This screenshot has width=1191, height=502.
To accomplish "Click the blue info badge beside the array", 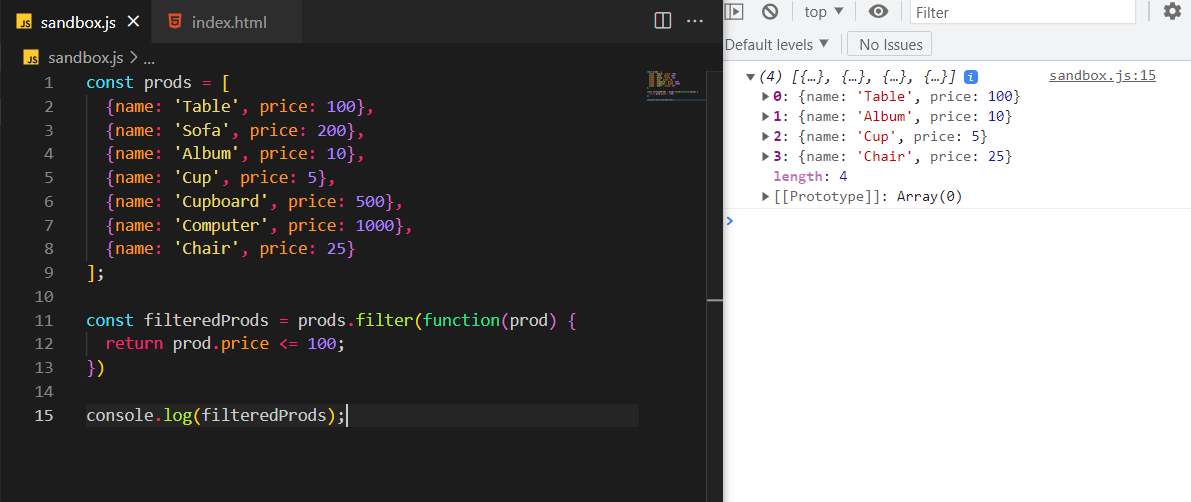I will coord(970,77).
